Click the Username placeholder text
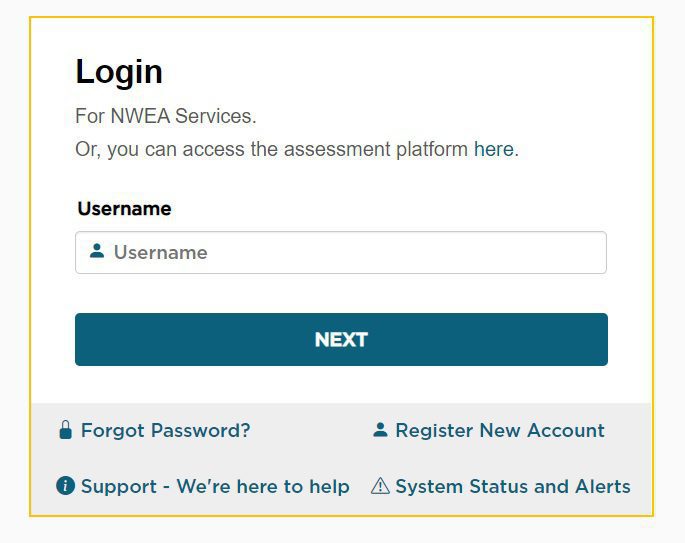685x543 pixels. (x=161, y=253)
